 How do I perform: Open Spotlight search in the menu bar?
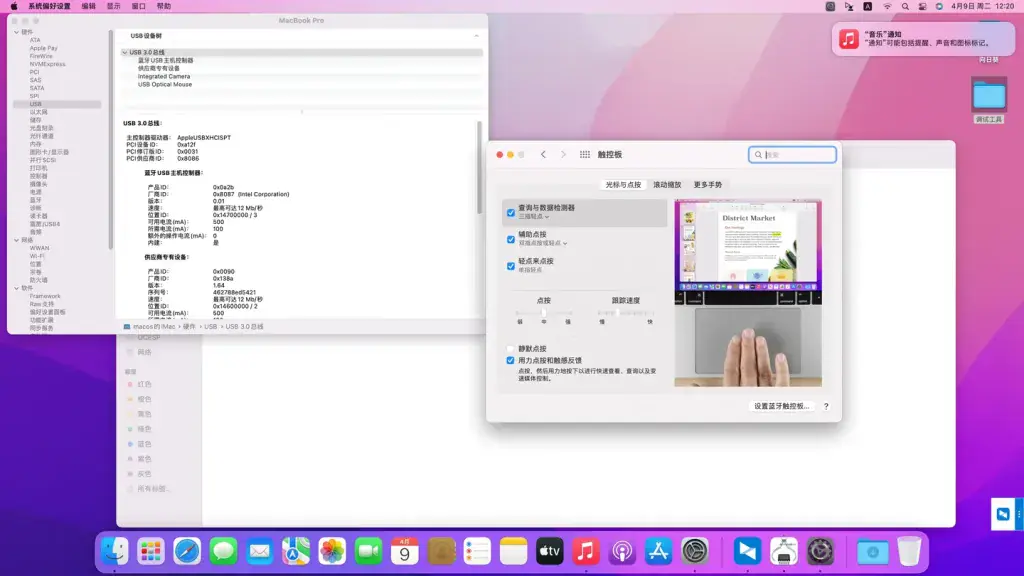point(905,7)
